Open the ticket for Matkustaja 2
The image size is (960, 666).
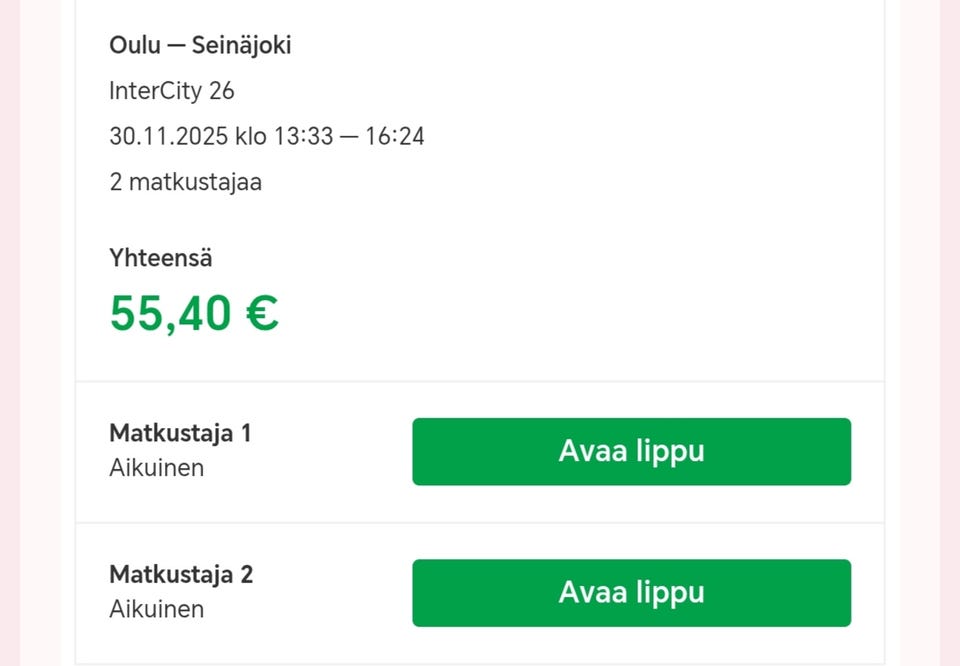click(631, 592)
